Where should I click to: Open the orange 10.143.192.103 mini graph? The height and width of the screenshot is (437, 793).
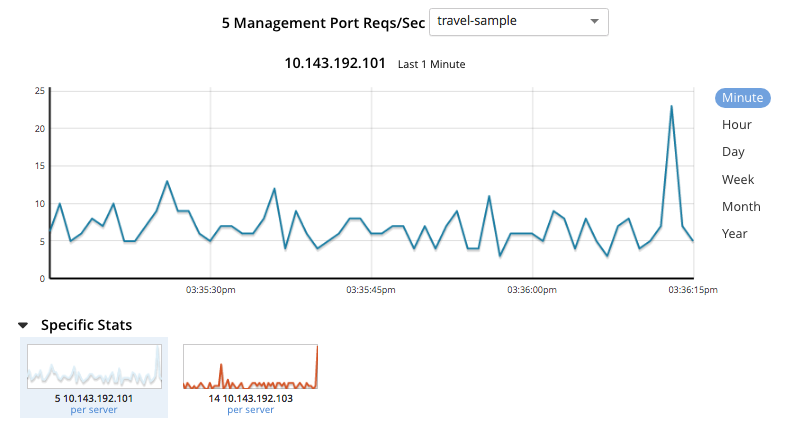250,367
